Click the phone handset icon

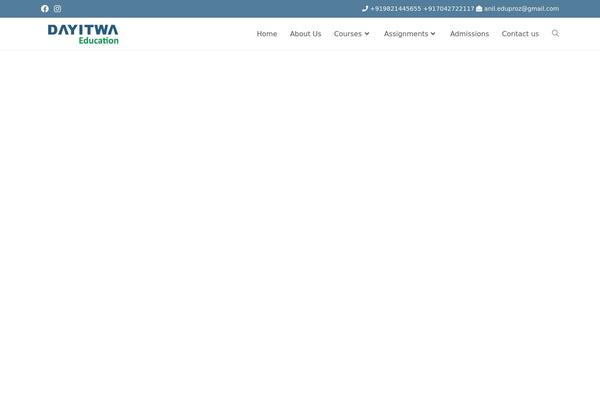[365, 8]
